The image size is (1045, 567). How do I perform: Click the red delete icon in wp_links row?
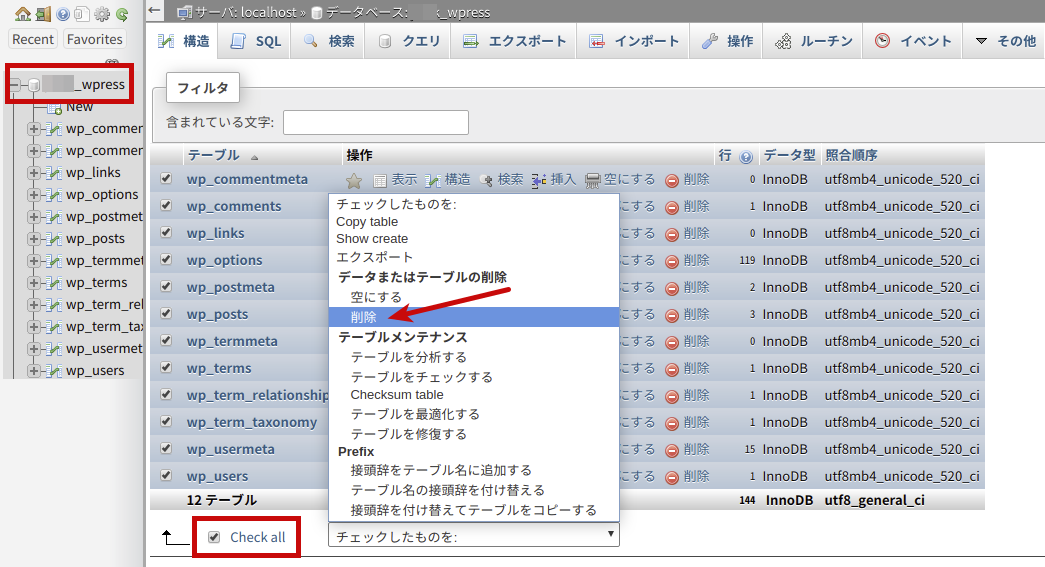[x=672, y=234]
